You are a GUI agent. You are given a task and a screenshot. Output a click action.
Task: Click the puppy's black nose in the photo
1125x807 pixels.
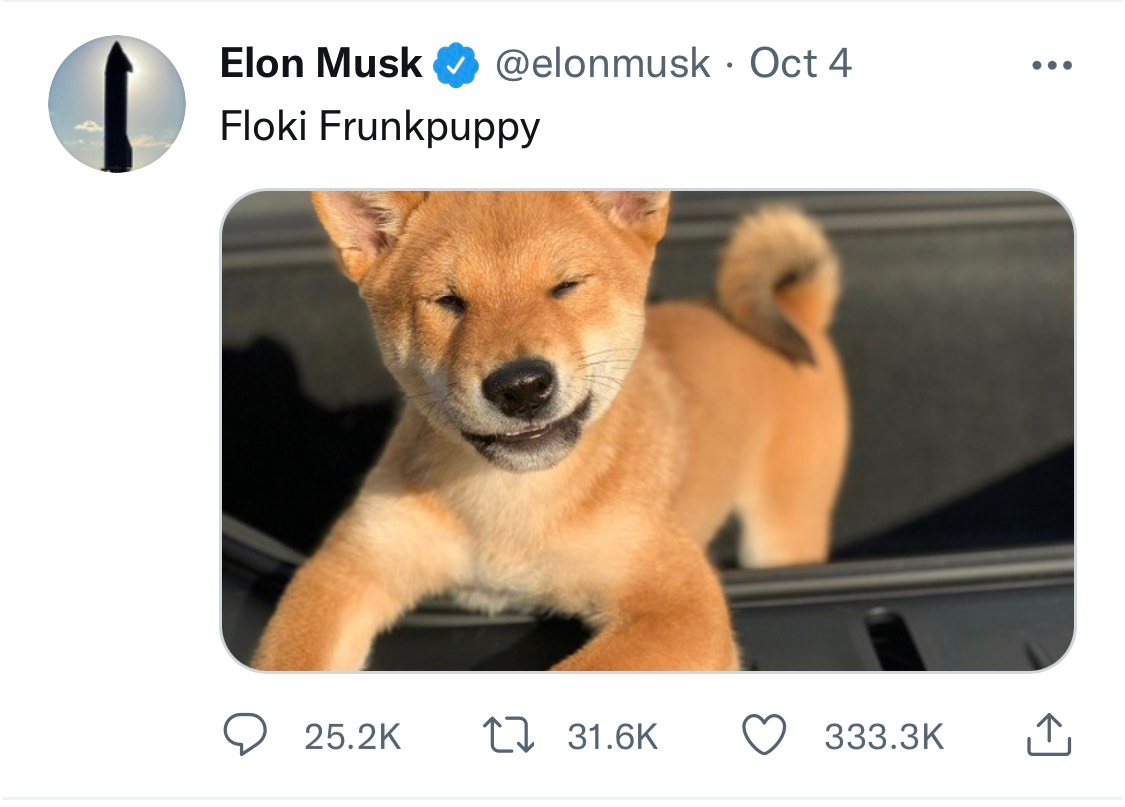point(518,385)
